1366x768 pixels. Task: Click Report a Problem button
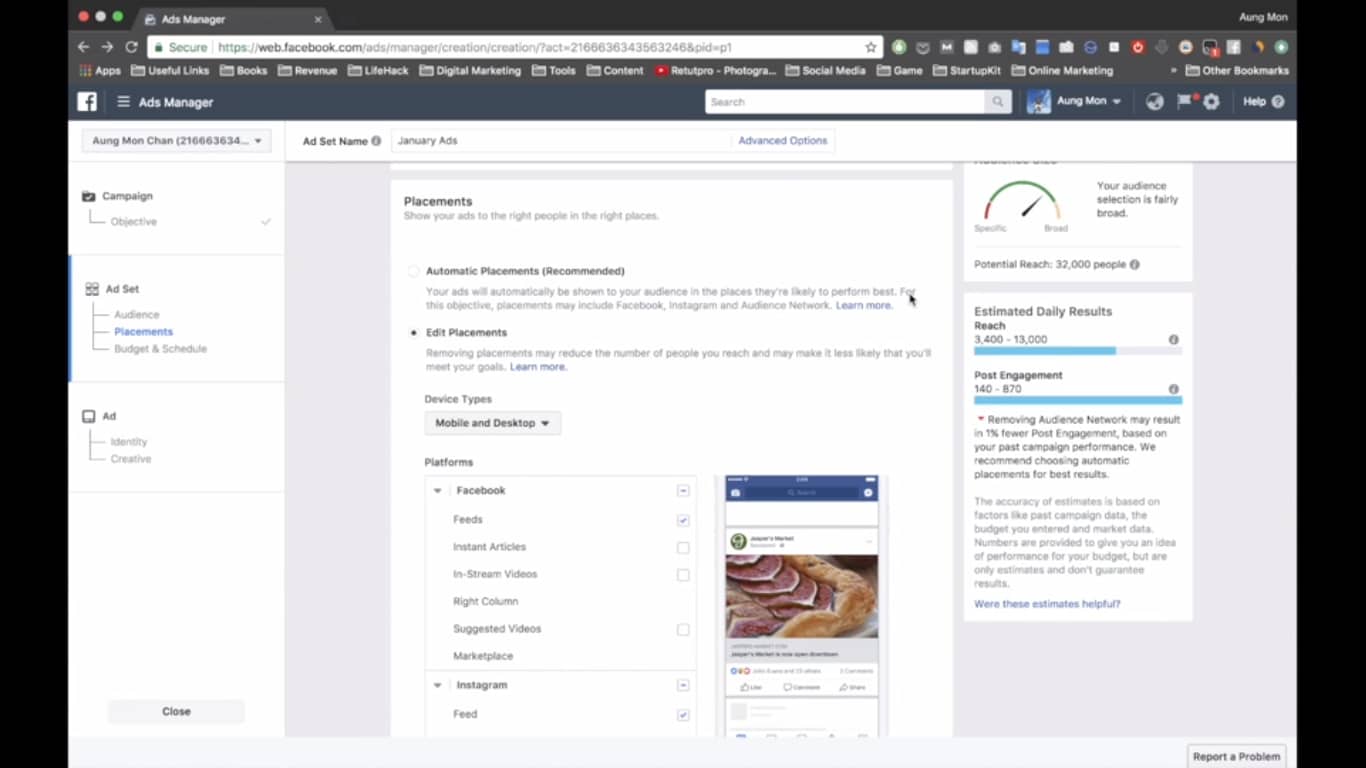click(x=1236, y=757)
